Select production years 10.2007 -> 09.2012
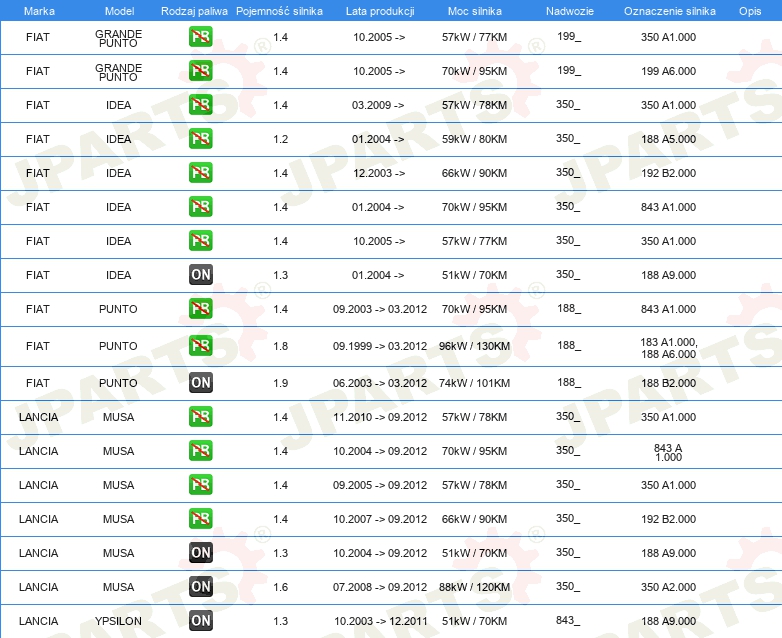Viewport: 782px width, 638px height. (380, 519)
